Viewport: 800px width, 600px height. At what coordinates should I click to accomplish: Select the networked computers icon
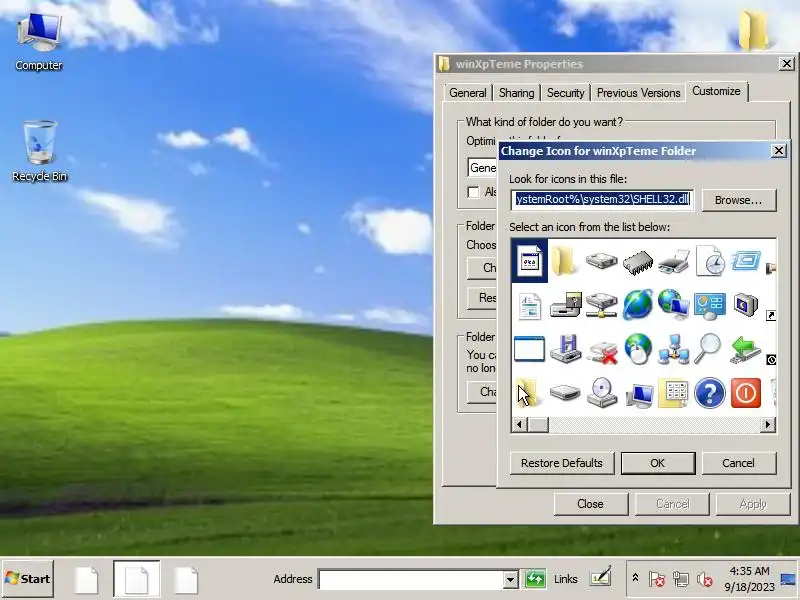click(673, 349)
